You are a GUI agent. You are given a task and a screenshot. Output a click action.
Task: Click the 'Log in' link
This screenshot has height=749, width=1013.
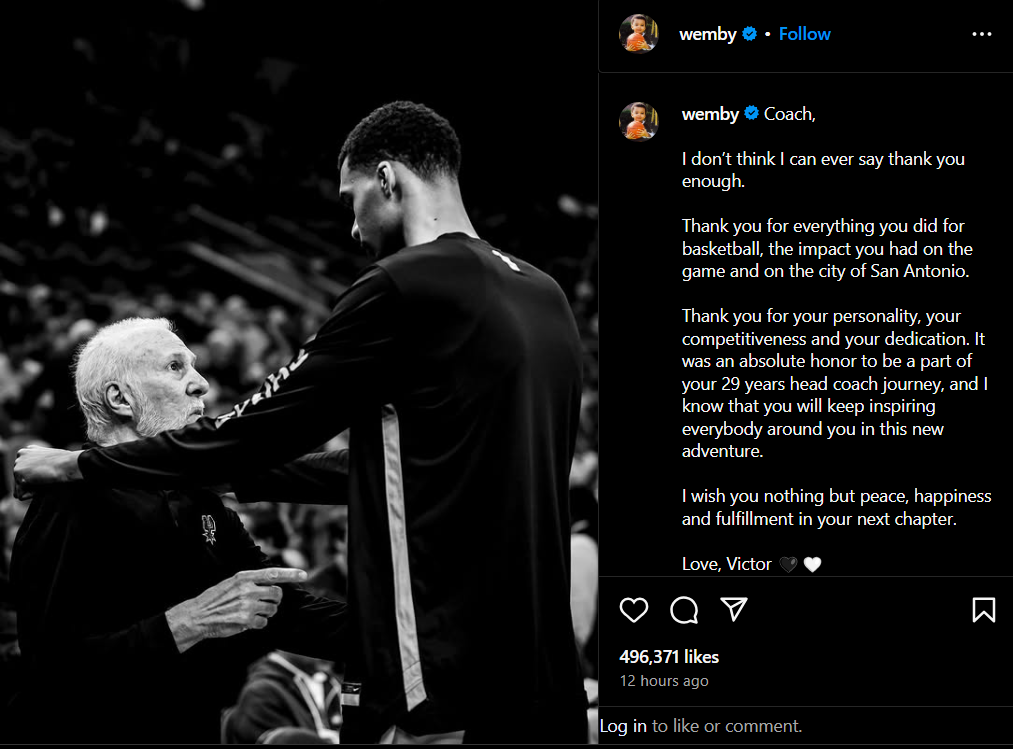(x=623, y=726)
